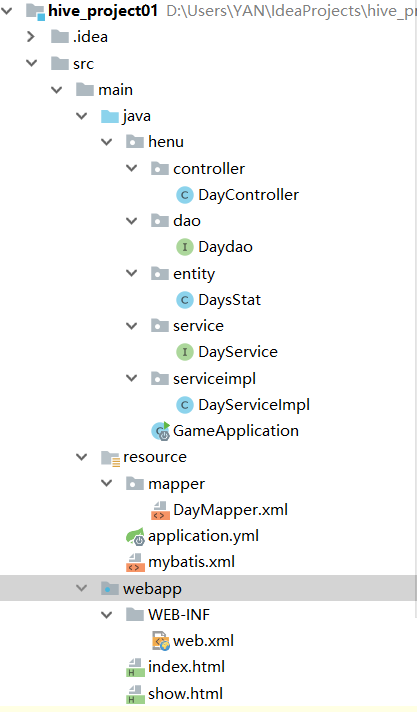Click the resource folder icon

[x=110, y=458]
